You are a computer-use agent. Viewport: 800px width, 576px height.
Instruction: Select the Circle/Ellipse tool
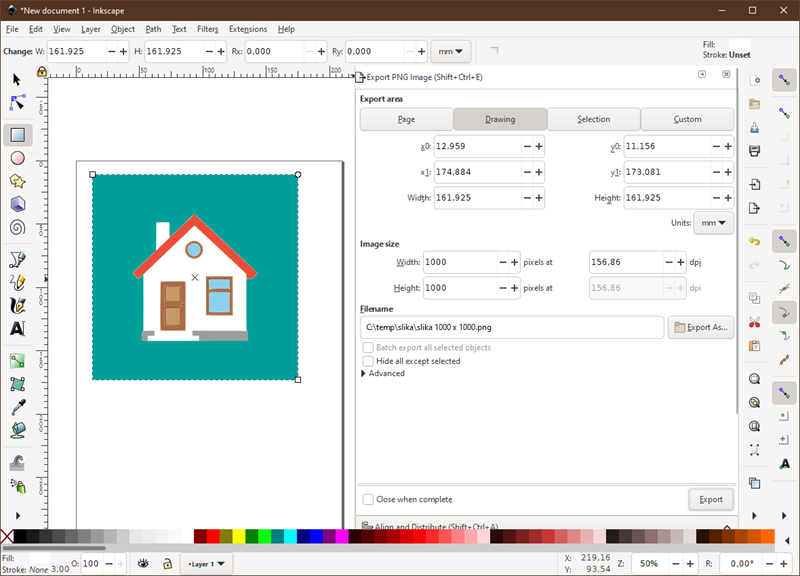click(x=17, y=158)
